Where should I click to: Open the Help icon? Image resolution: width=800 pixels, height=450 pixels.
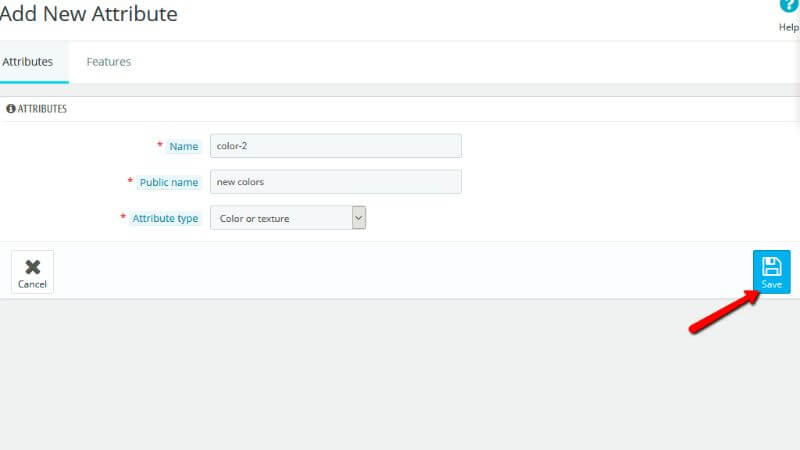tap(789, 6)
